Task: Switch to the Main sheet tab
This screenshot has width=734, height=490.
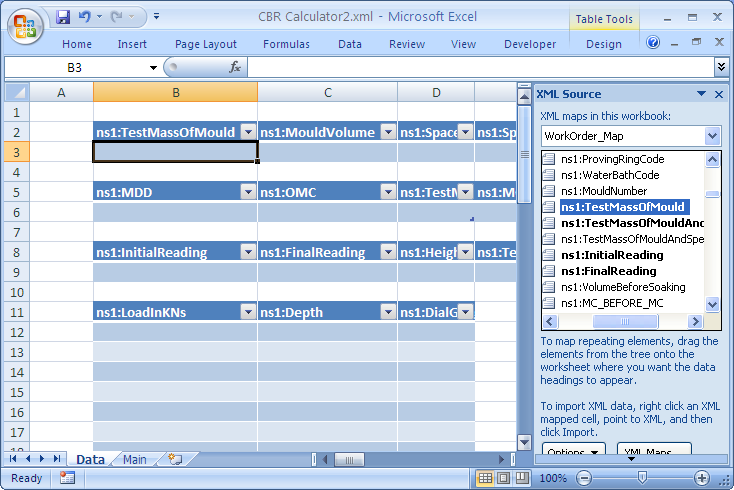Action: pos(135,460)
